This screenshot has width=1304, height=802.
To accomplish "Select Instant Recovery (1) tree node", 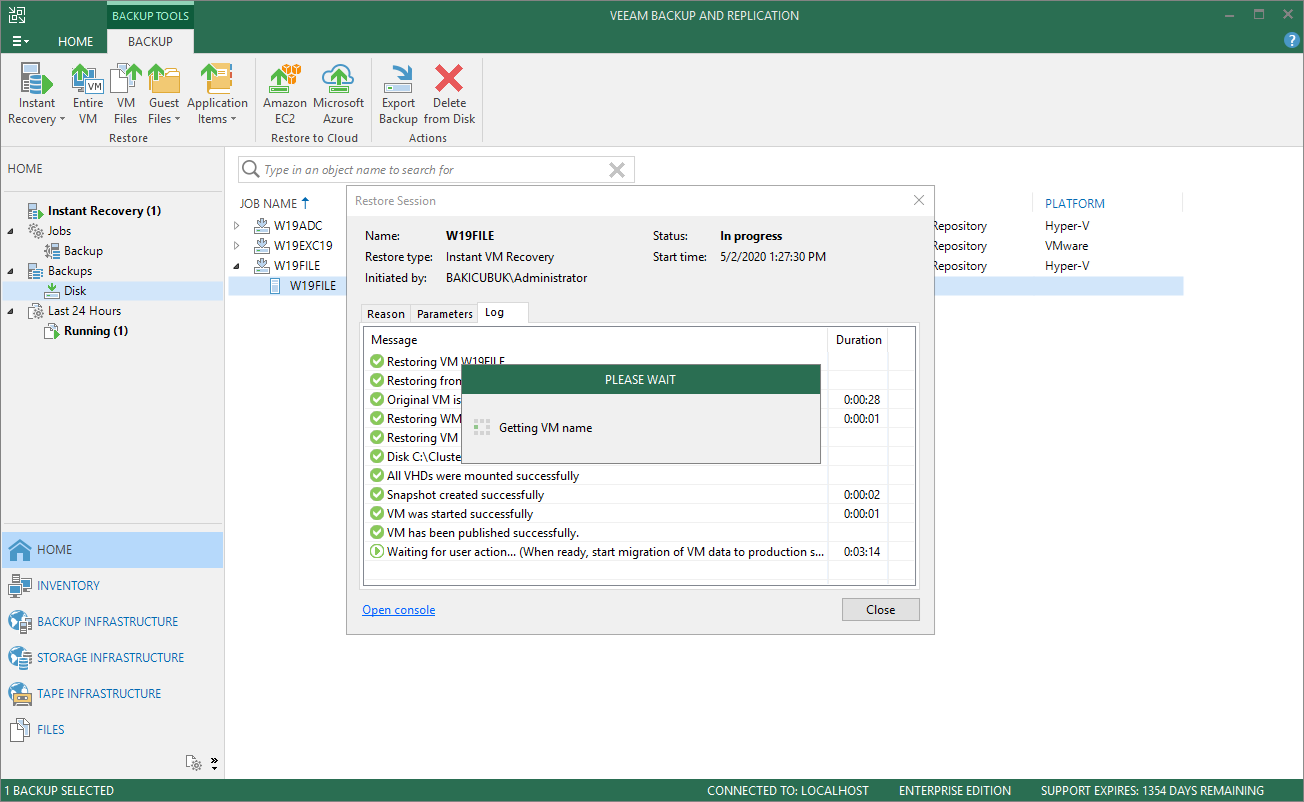I will (x=103, y=211).
